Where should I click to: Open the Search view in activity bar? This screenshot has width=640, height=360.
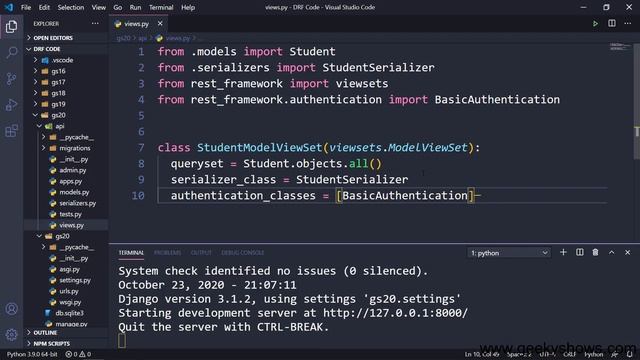11,52
